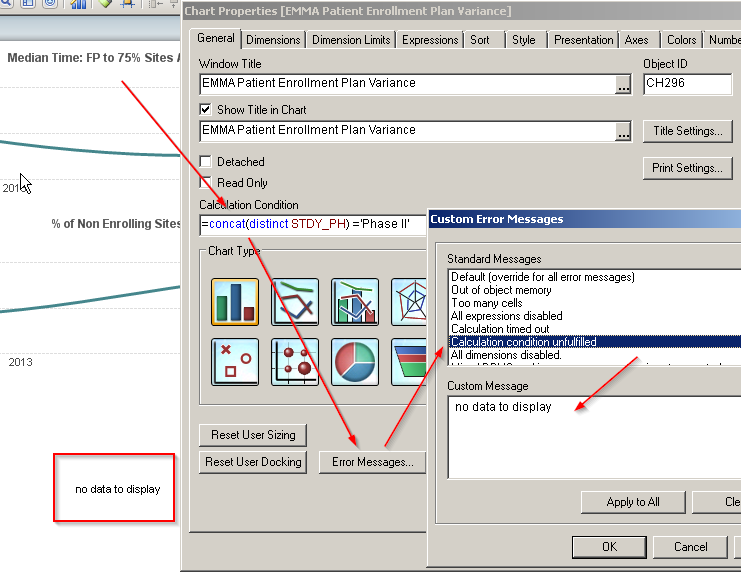Open the Error Messages... dialog button

372,462
